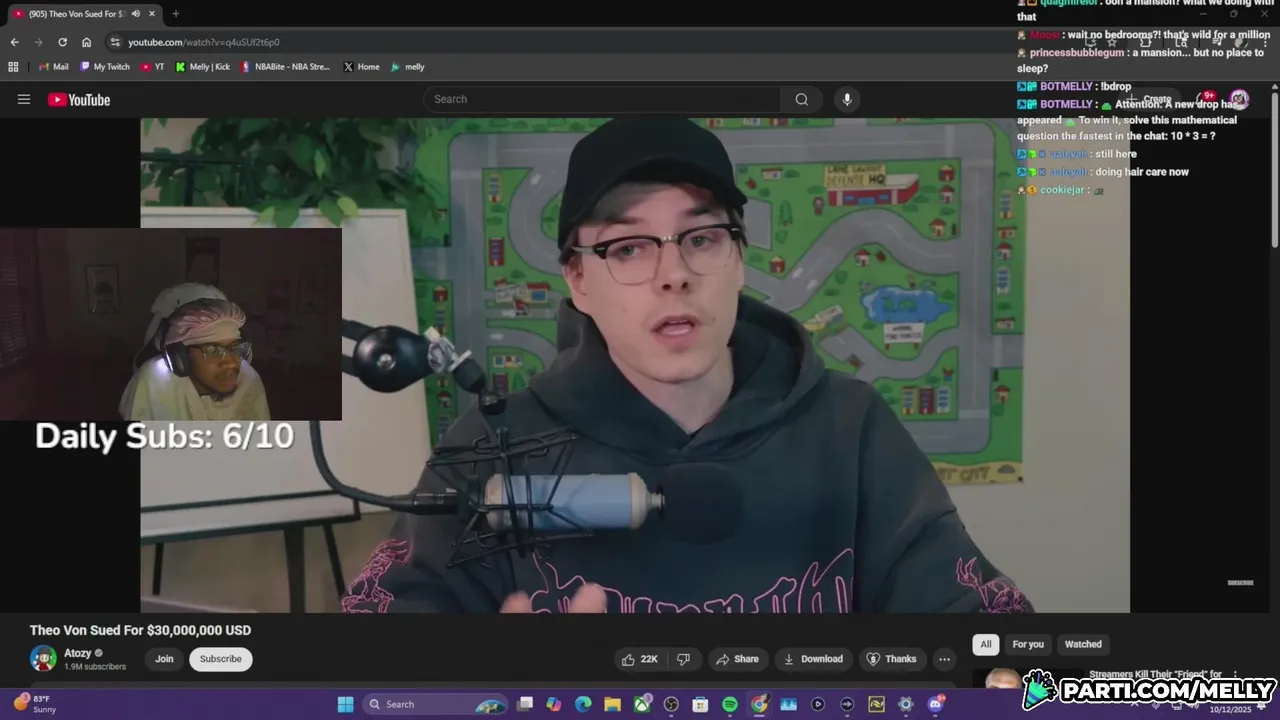Open the Windows Start menu
1280x720 pixels.
pyautogui.click(x=345, y=704)
